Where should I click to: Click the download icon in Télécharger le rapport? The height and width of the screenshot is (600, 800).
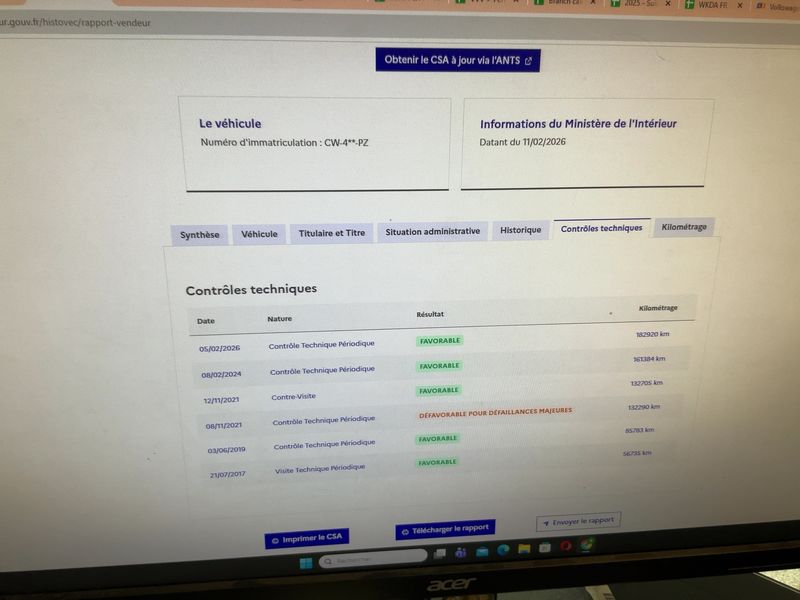tap(405, 532)
